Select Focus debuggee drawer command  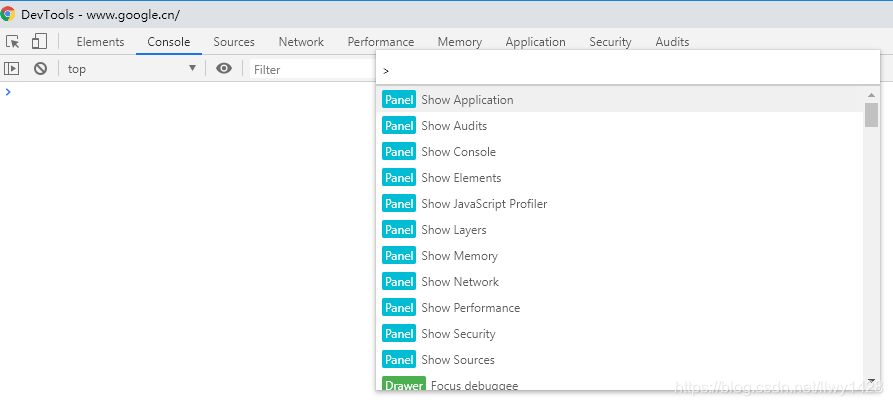point(620,382)
